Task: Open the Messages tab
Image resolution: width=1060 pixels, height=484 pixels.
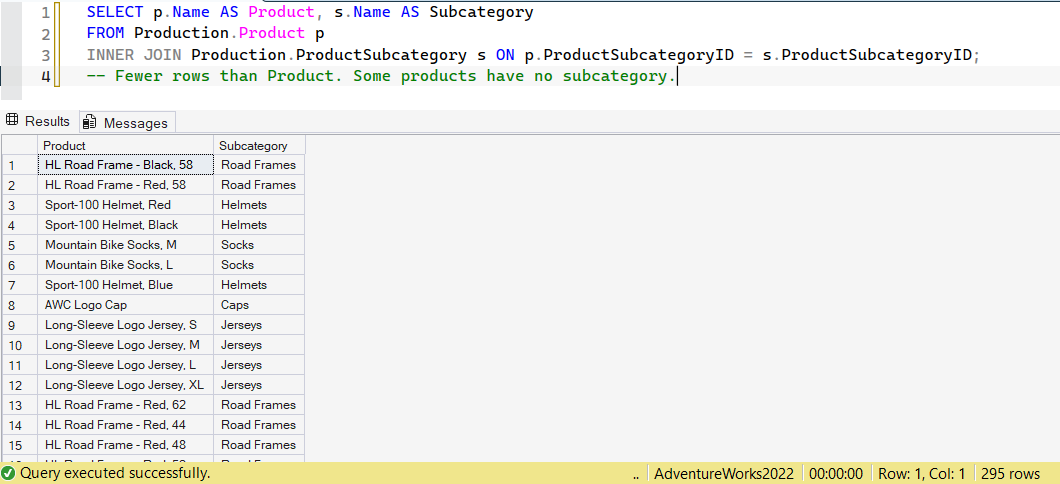Action: tap(127, 122)
